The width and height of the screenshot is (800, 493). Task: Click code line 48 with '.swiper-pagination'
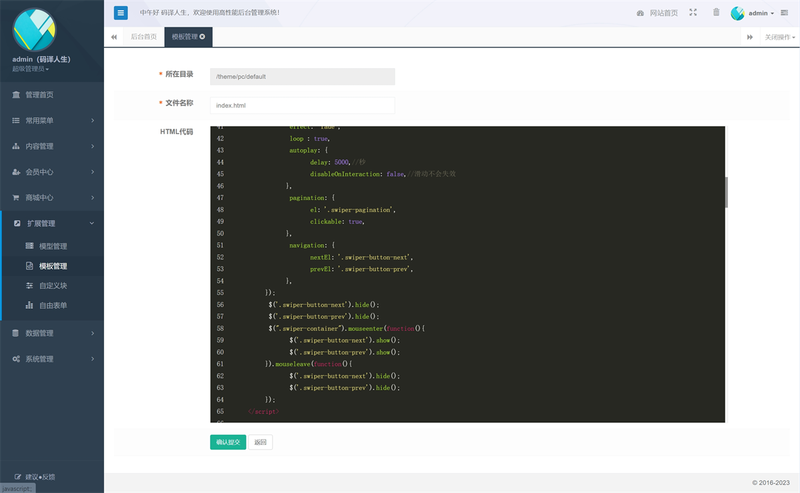353,210
